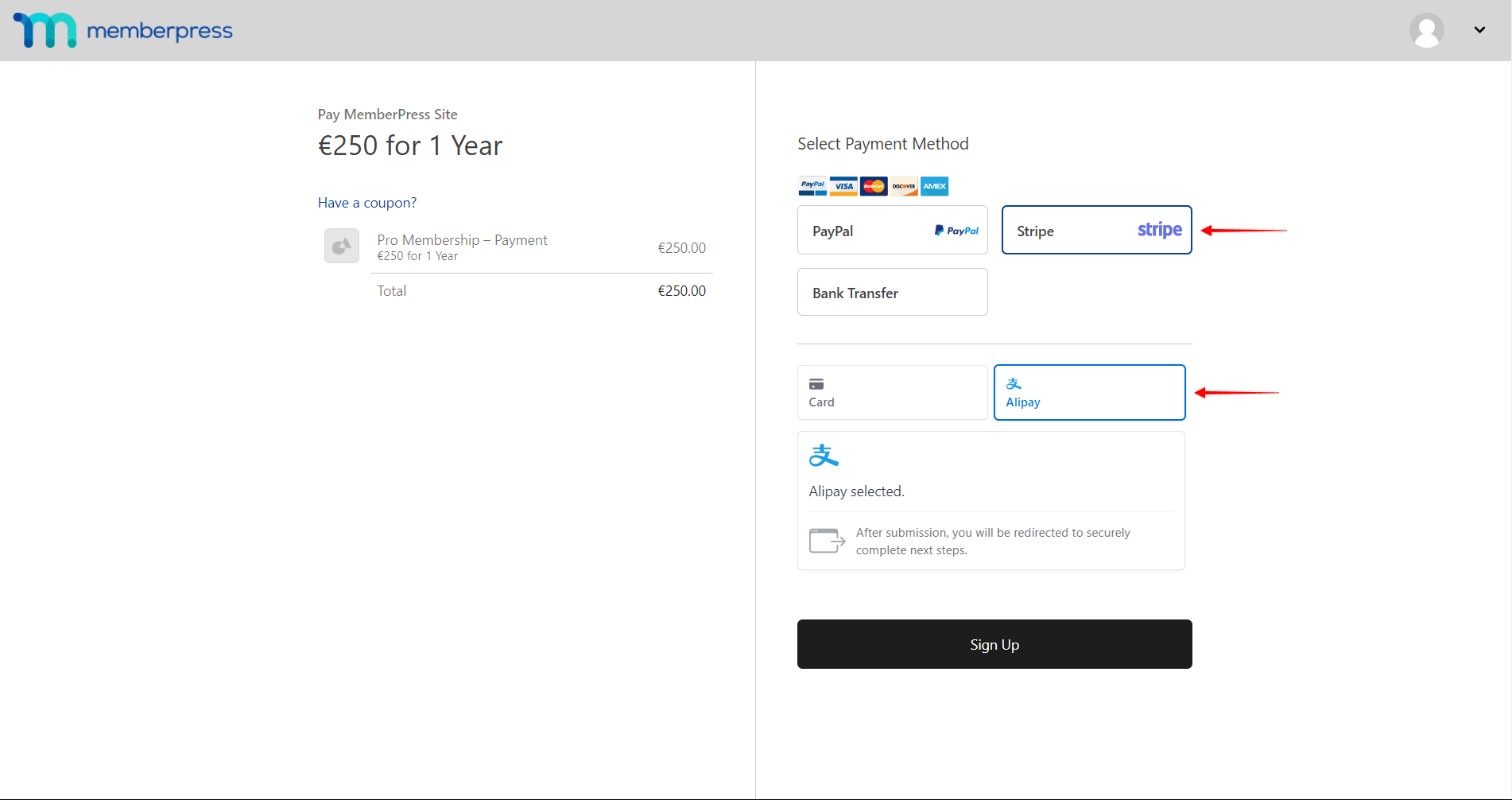Viewport: 1512px width, 800px height.
Task: Choose Bank Transfer payment method
Action: pyautogui.click(x=892, y=293)
